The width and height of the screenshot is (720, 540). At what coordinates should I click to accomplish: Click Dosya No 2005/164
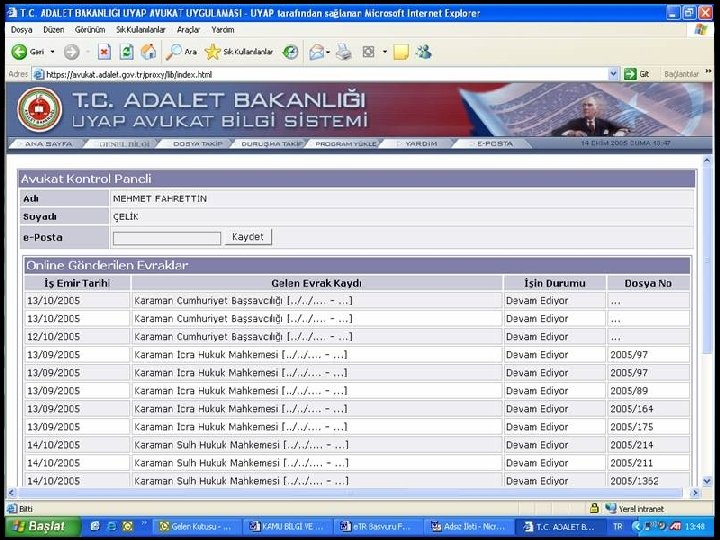click(x=631, y=409)
